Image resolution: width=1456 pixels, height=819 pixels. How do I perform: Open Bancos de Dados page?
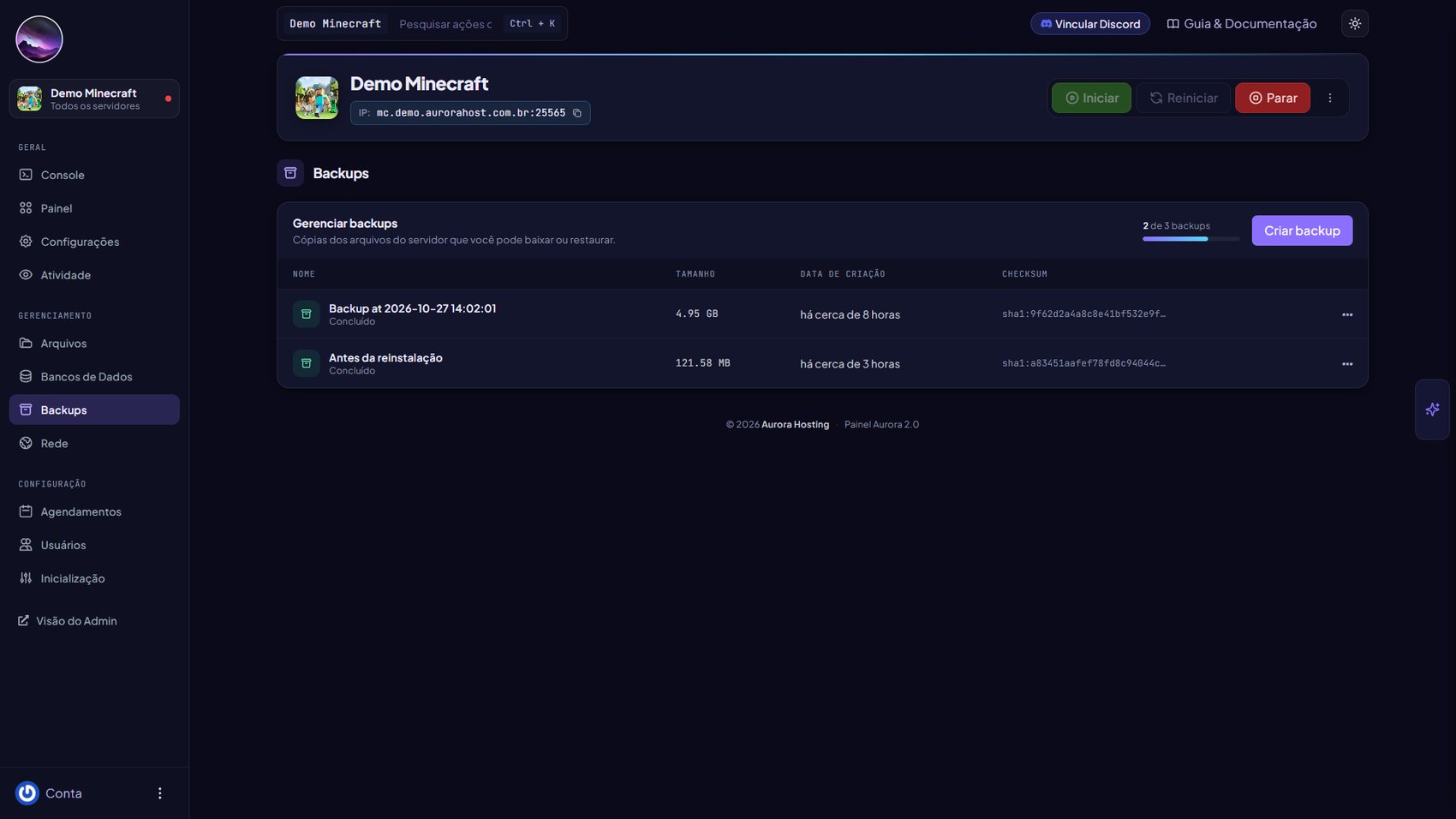coord(94,377)
